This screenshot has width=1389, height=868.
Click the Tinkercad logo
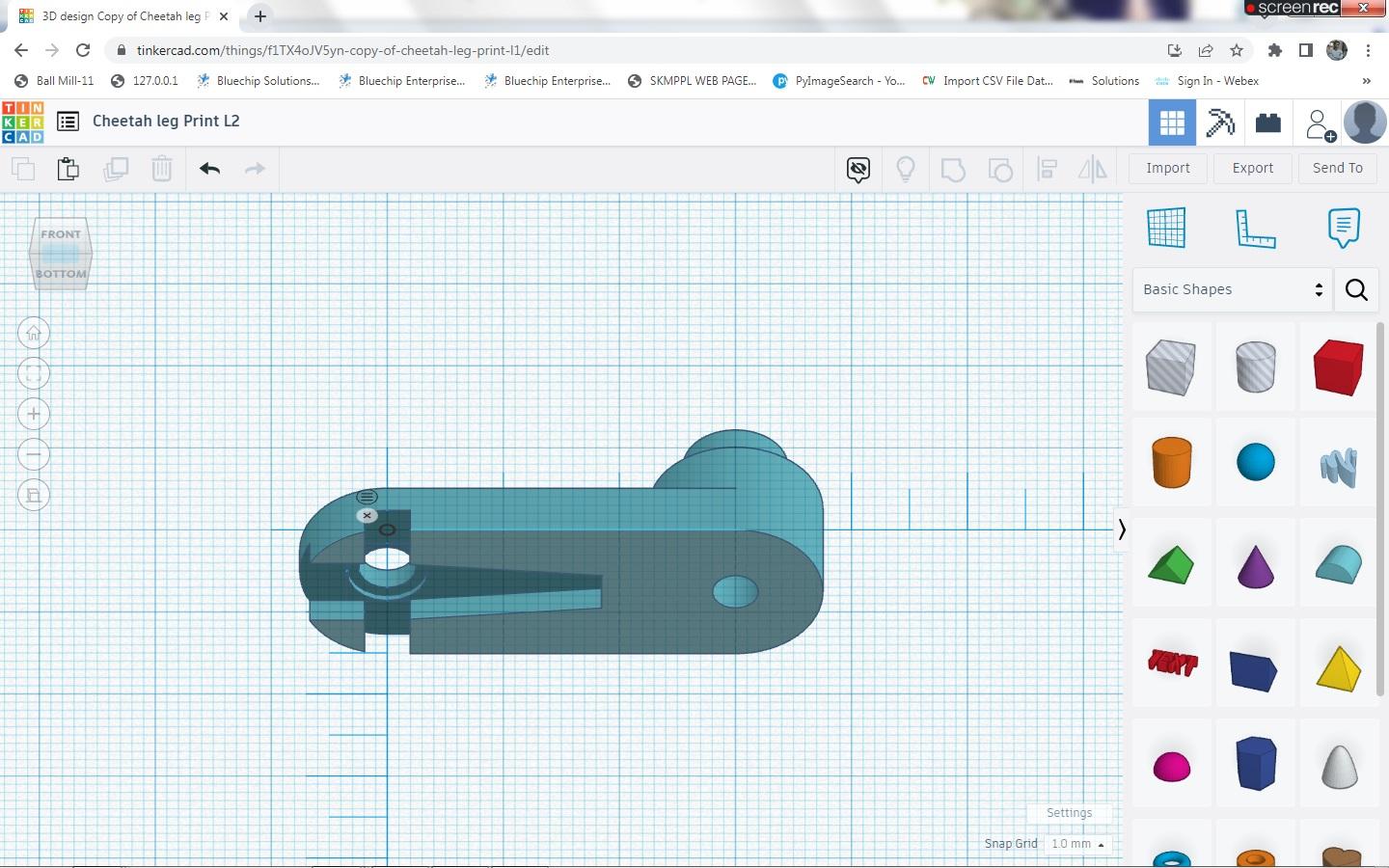[23, 122]
